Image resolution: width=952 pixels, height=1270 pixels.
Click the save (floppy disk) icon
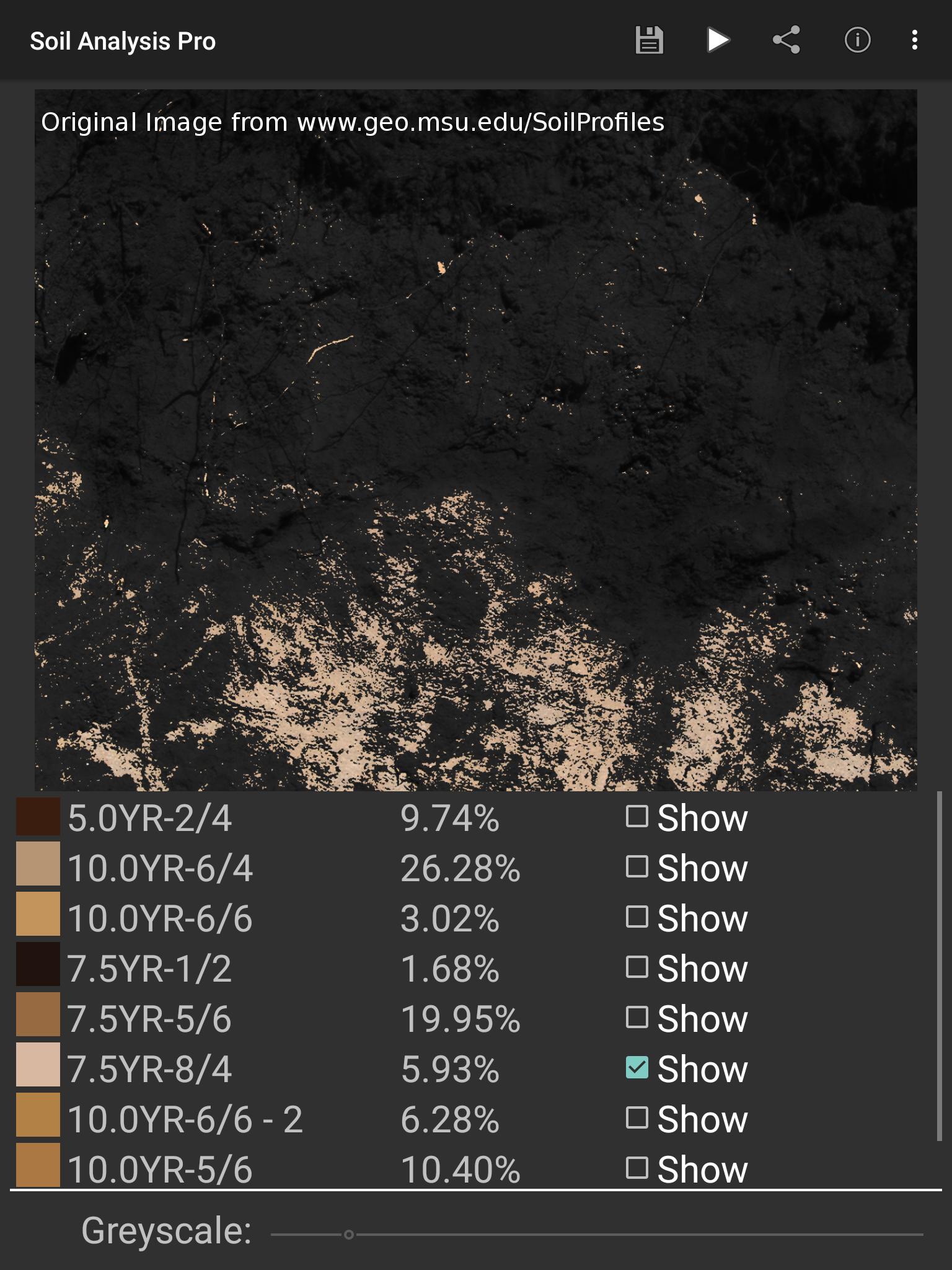[649, 40]
